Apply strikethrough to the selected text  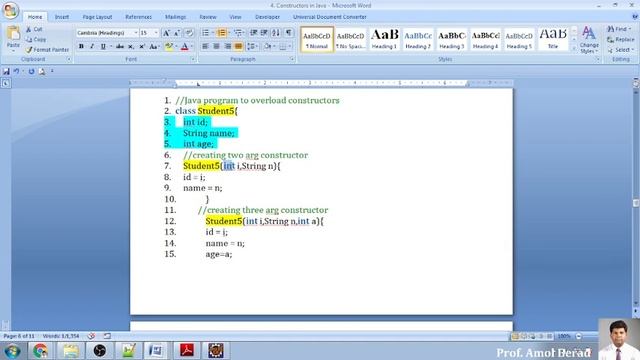click(120, 47)
